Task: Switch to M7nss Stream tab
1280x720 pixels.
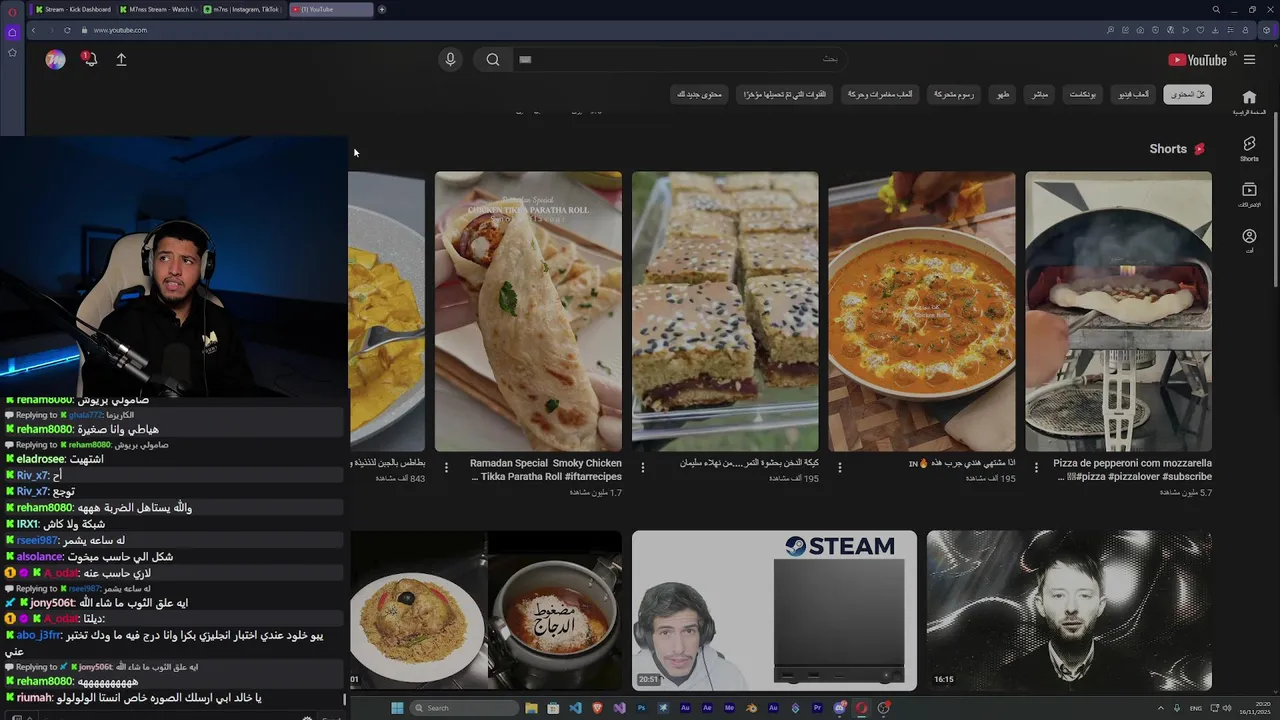Action: point(160,9)
